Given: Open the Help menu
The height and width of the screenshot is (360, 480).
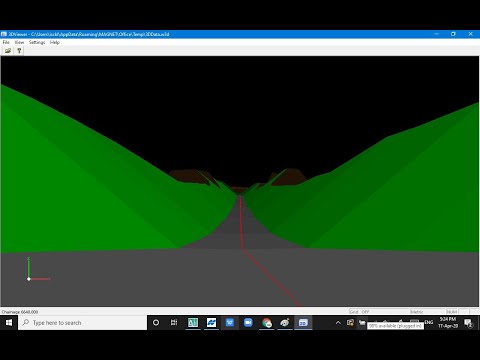Looking at the screenshot, I should [55, 42].
